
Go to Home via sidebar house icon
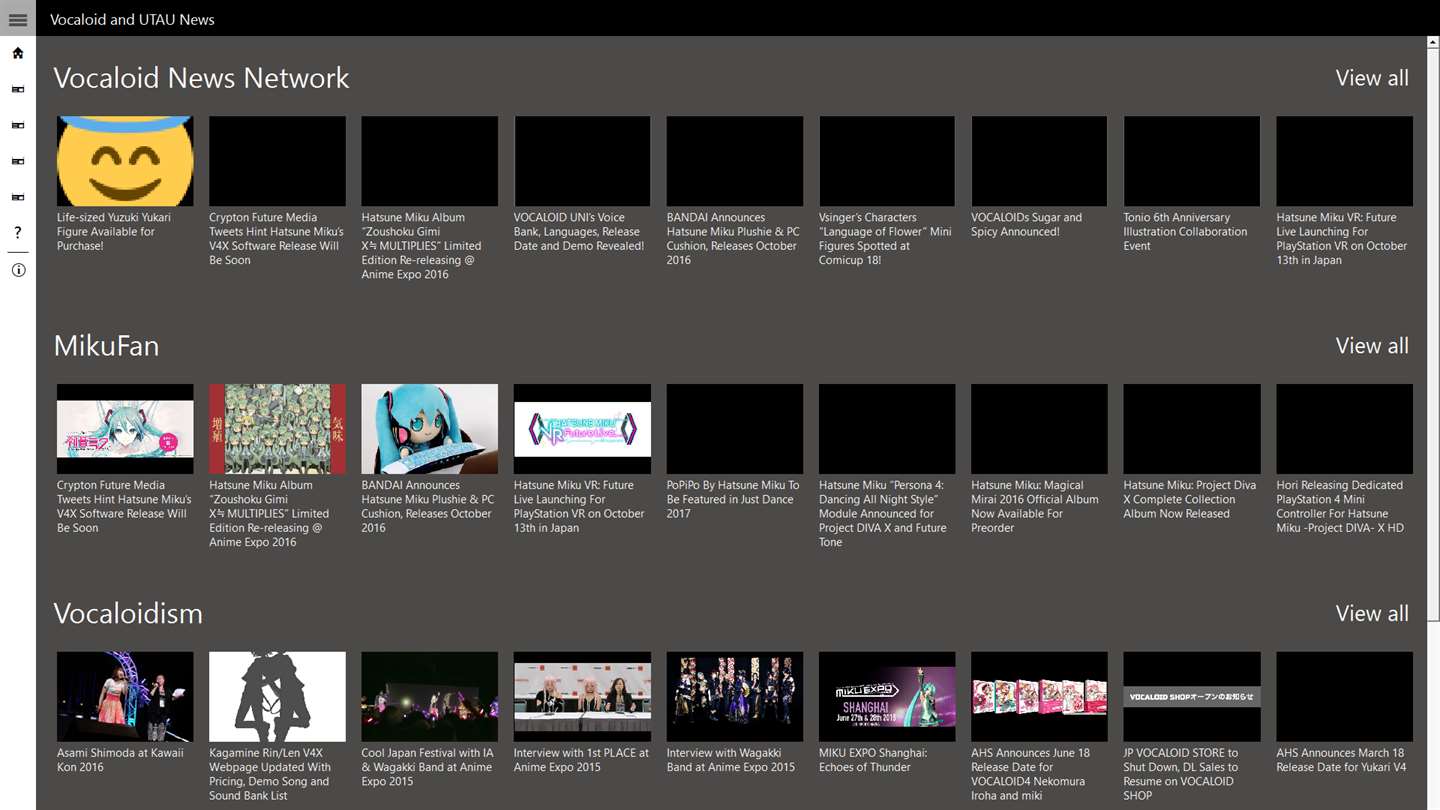tap(18, 53)
